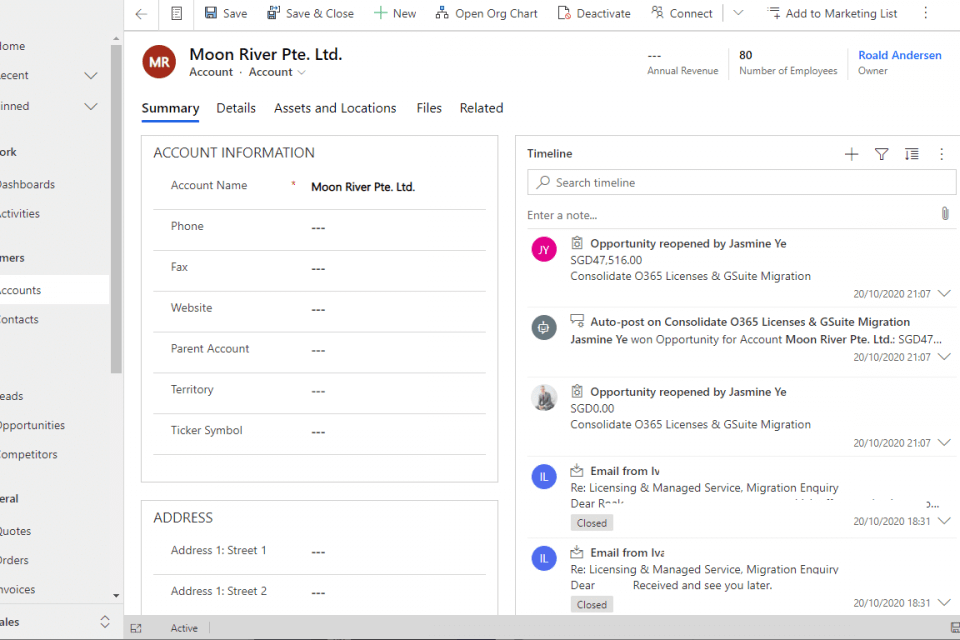Click the timeline sort order icon
Screen dimensions: 960x640
point(911,154)
